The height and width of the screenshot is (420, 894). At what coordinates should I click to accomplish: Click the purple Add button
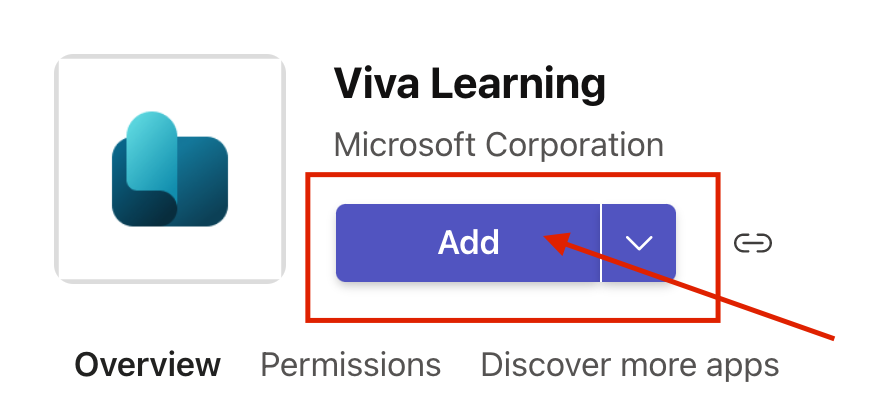468,243
